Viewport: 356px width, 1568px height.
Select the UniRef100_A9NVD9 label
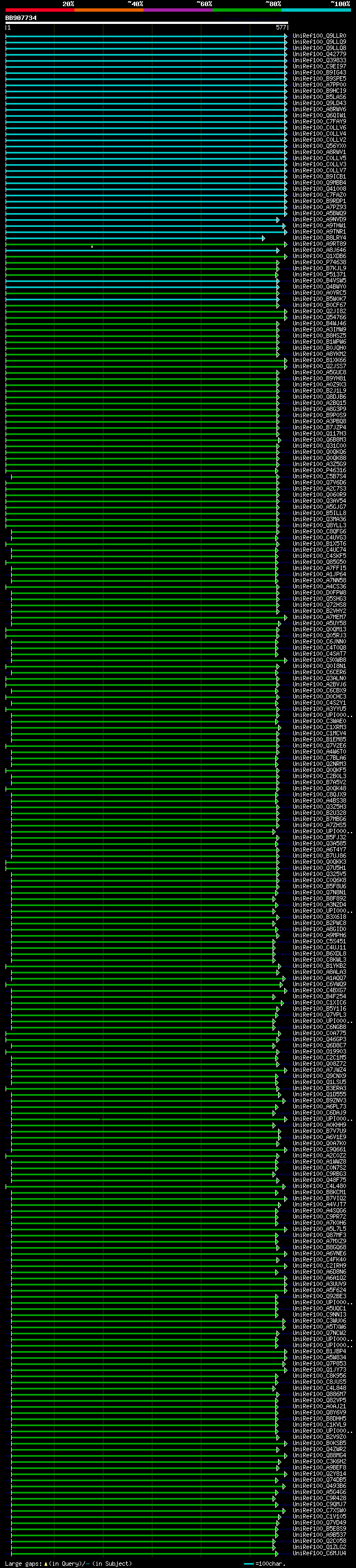tap(319, 219)
